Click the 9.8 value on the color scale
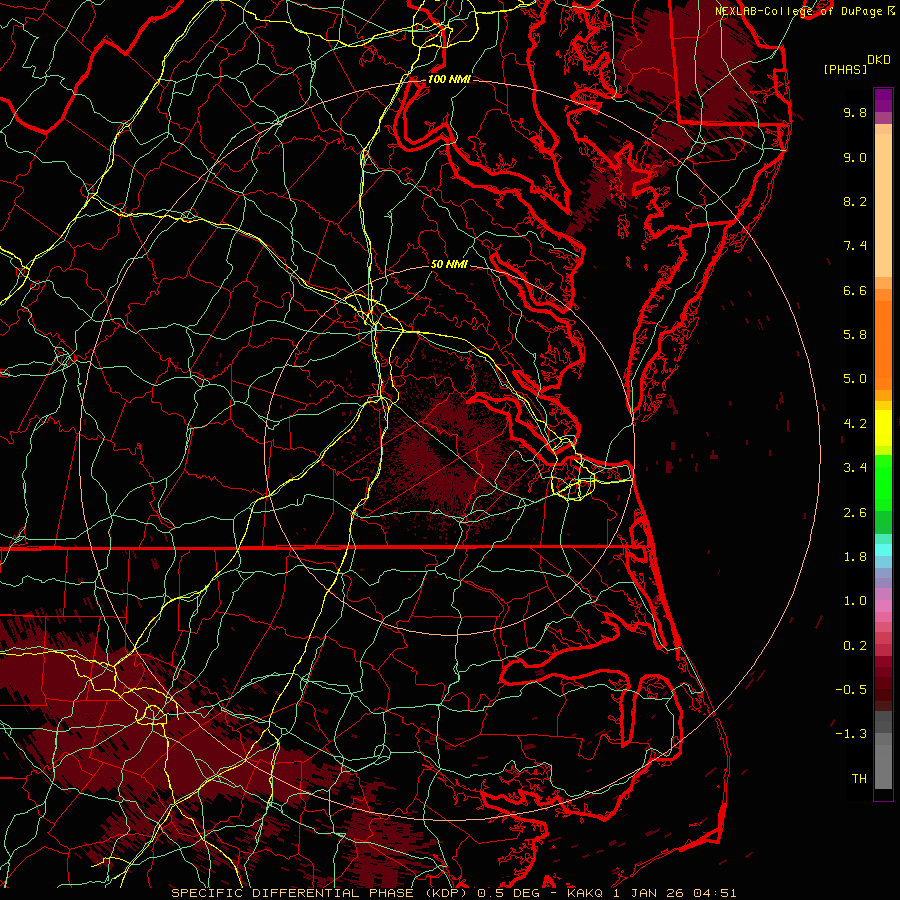This screenshot has height=900, width=900. 855,112
